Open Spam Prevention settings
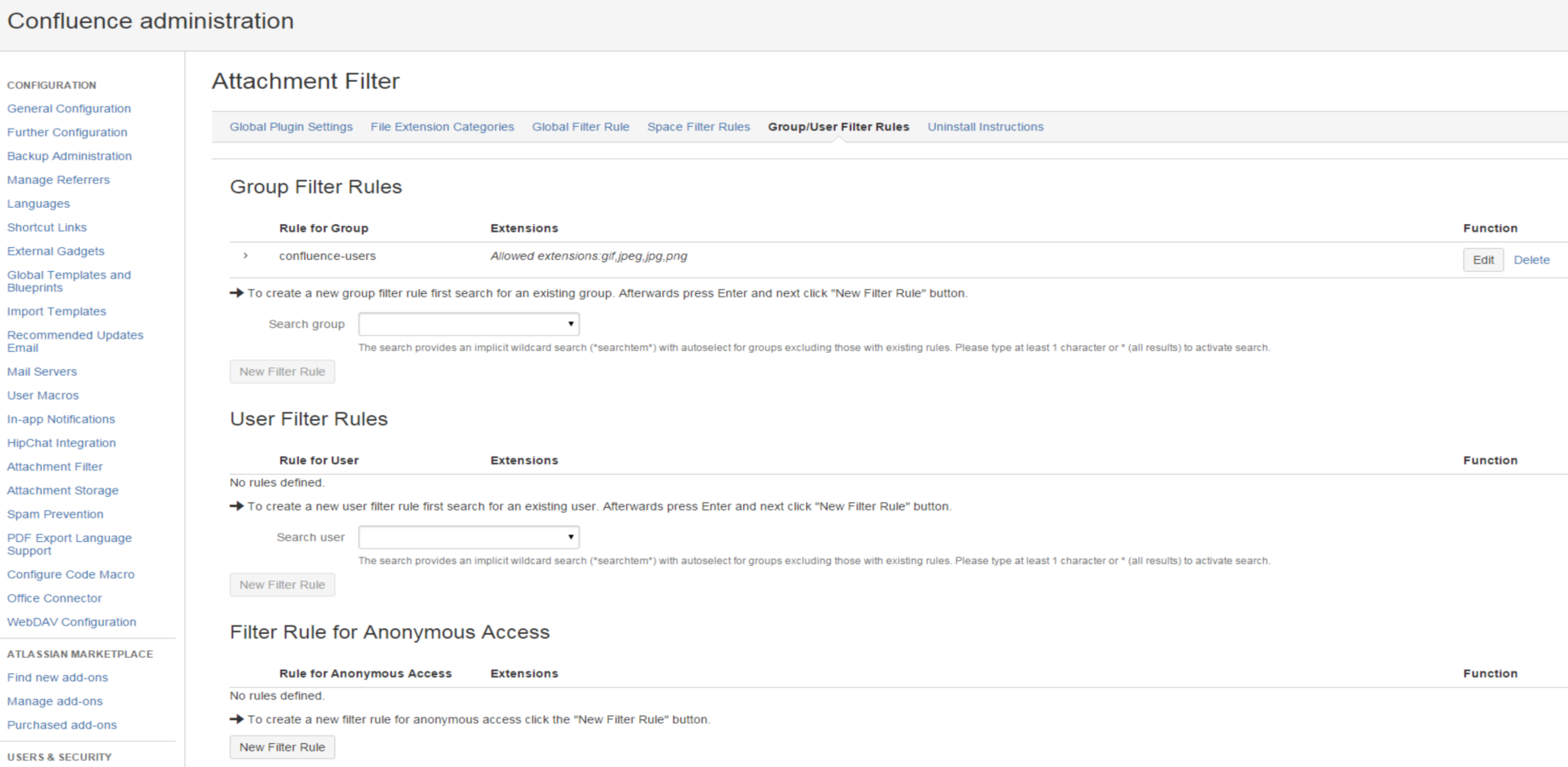Viewport: 1568px width, 767px height. coord(55,515)
